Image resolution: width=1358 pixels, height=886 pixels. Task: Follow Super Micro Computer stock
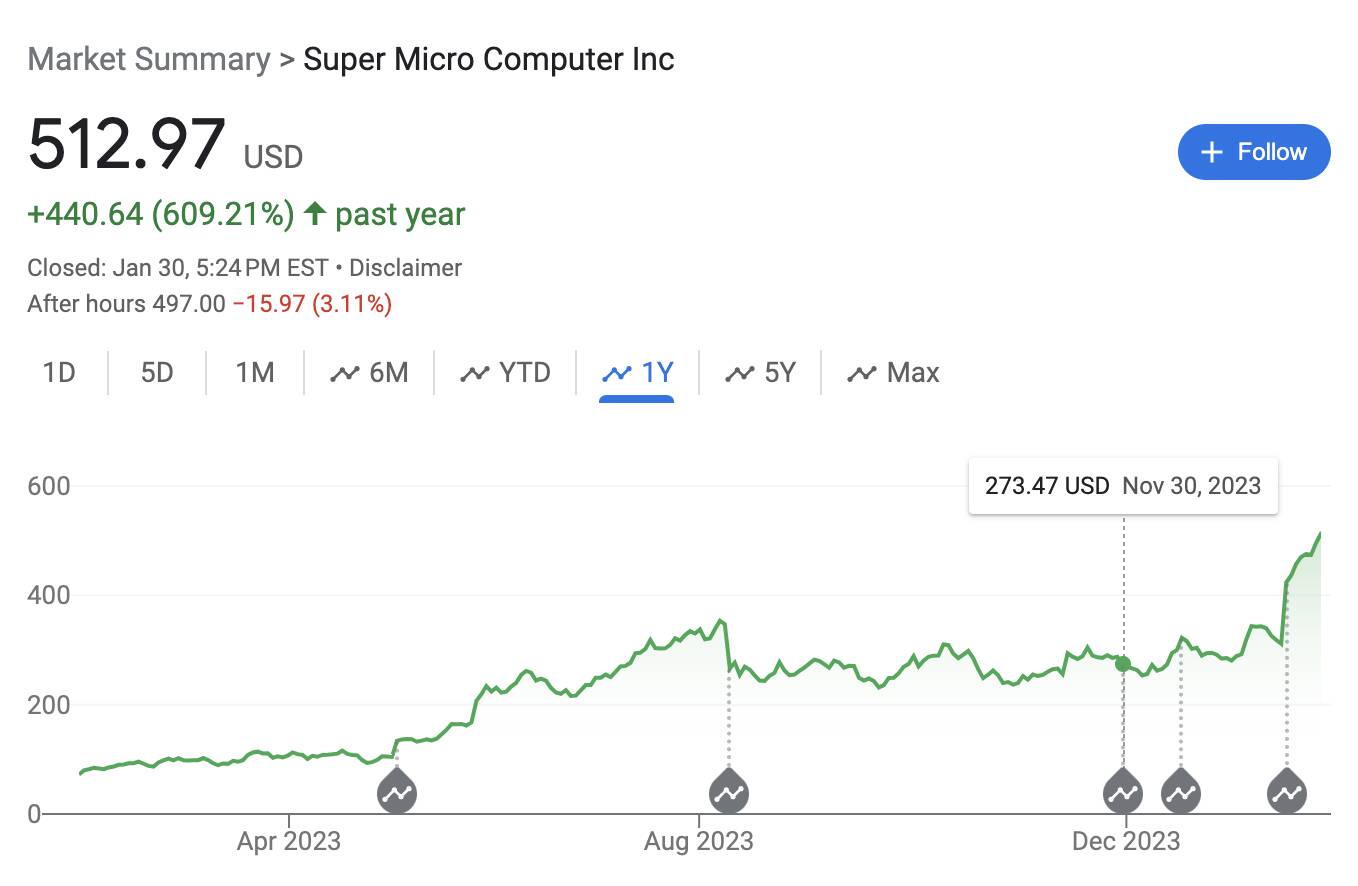(x=1254, y=152)
